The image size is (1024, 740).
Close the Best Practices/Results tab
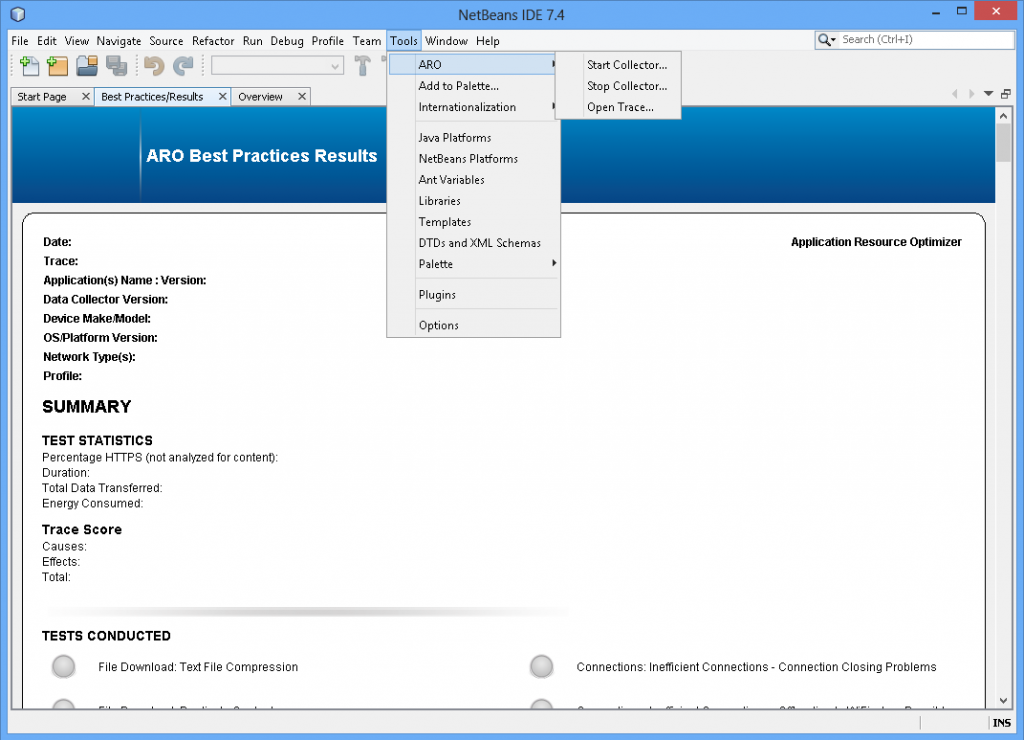[223, 97]
